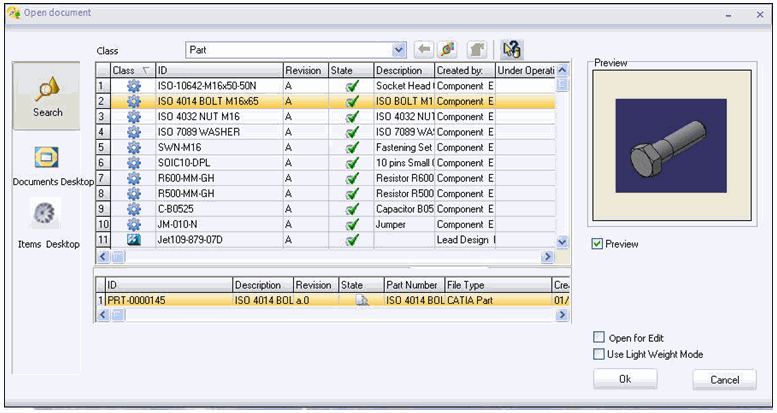Click the image icon for Jet109-879-07D row
The image size is (777, 413).
(133, 240)
